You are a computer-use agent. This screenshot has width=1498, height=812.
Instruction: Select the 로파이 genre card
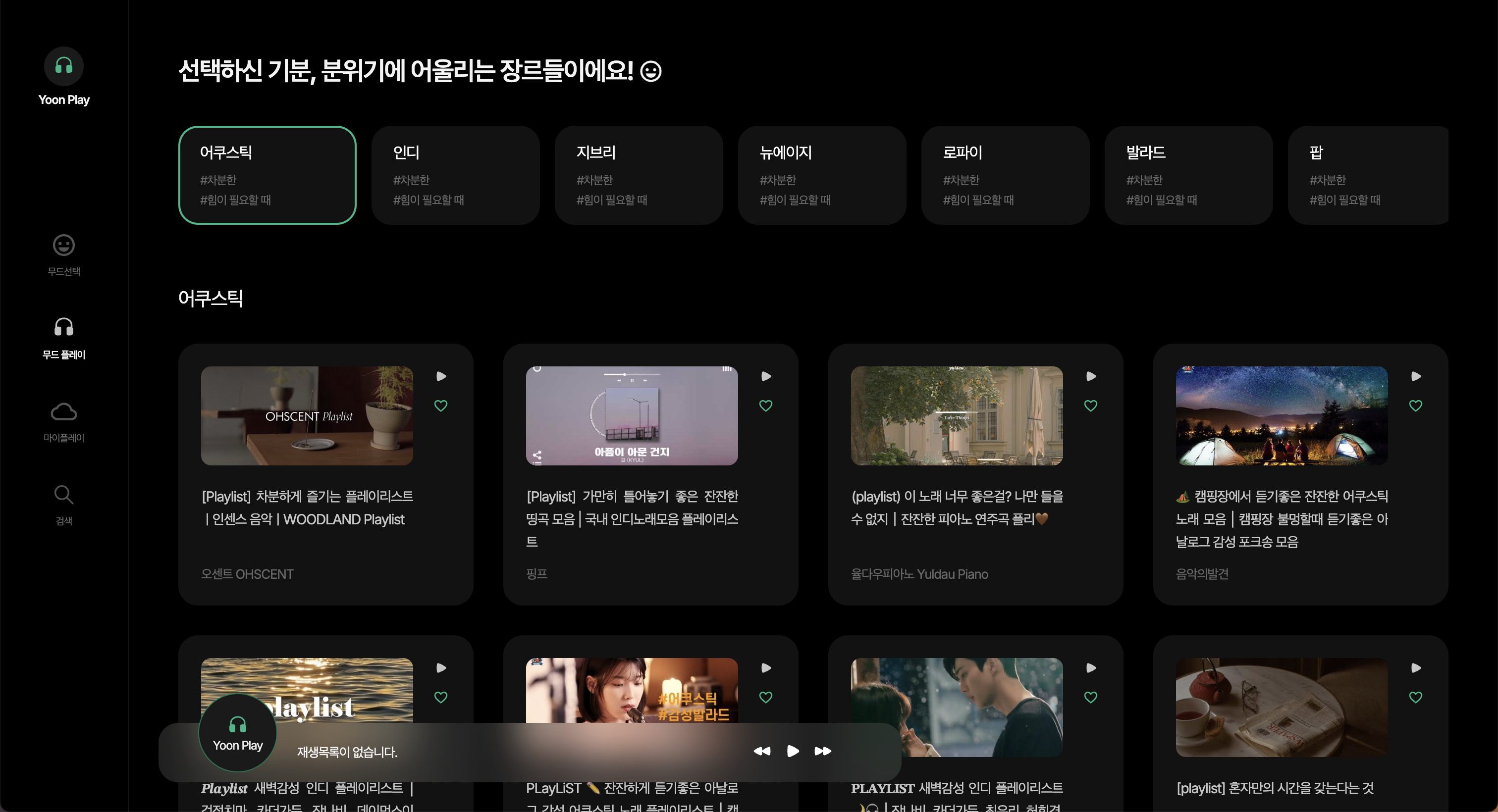coord(1005,175)
